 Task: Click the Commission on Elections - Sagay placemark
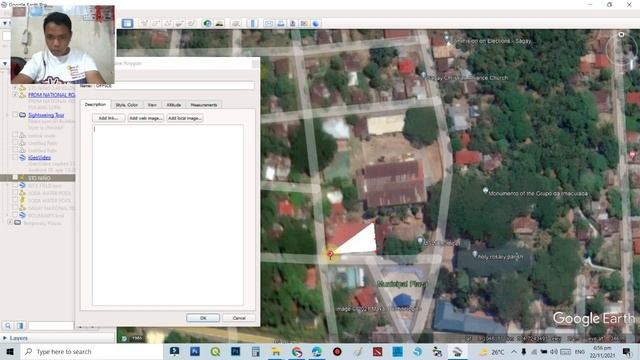pyautogui.click(x=489, y=41)
